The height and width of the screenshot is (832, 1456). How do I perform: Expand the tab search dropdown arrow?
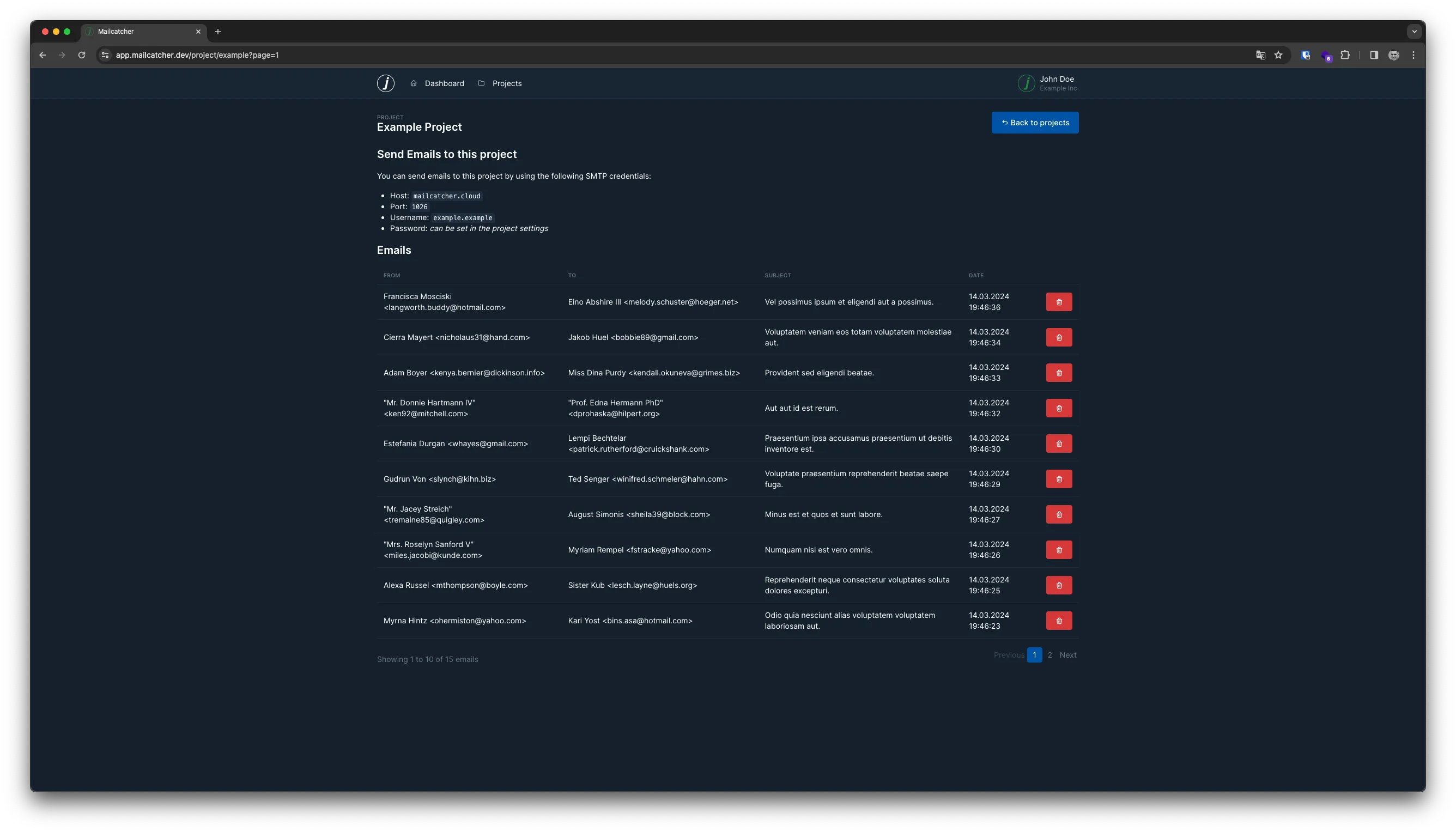tap(1414, 32)
